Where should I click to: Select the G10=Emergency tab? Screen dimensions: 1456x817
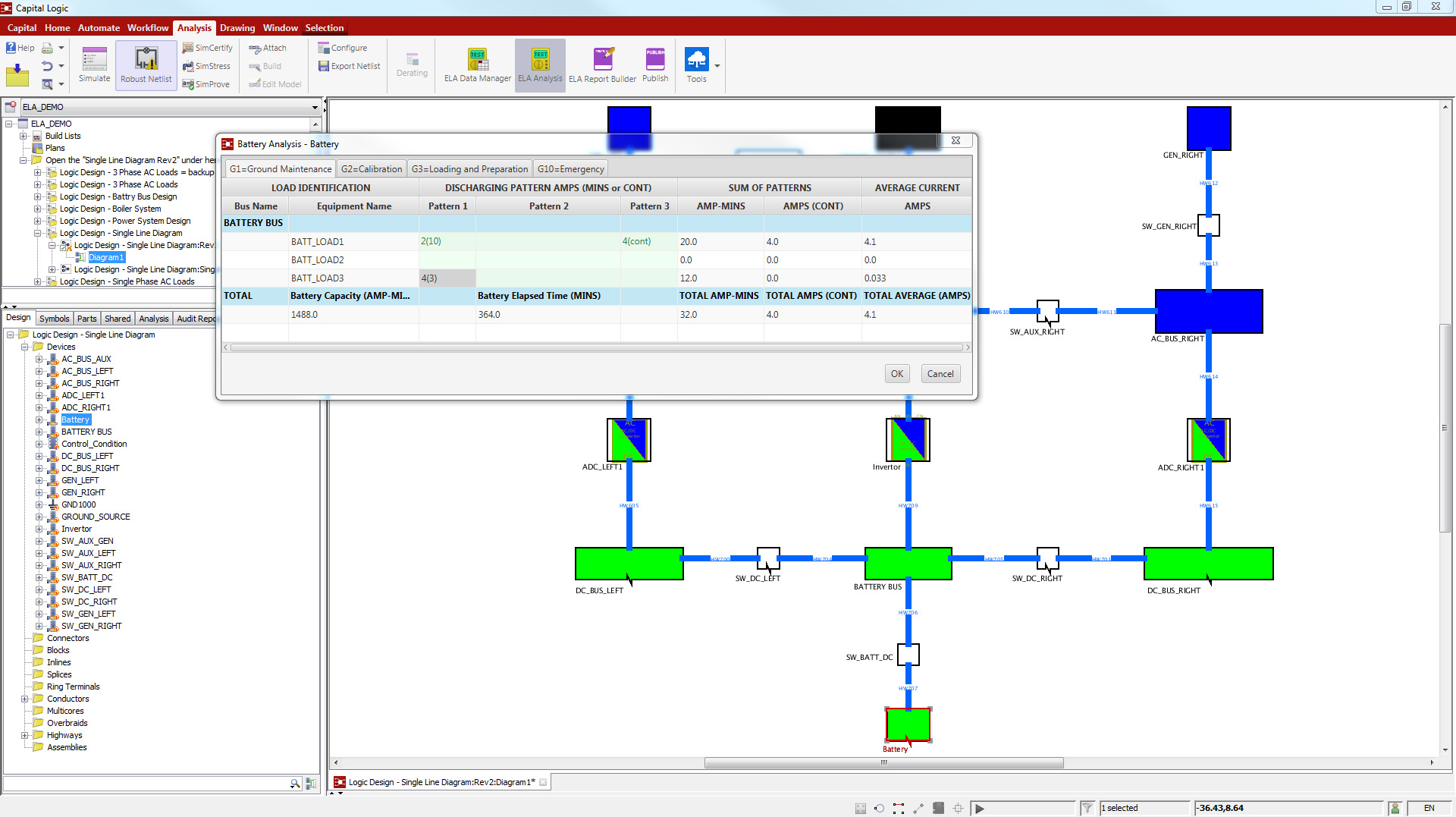(x=570, y=169)
